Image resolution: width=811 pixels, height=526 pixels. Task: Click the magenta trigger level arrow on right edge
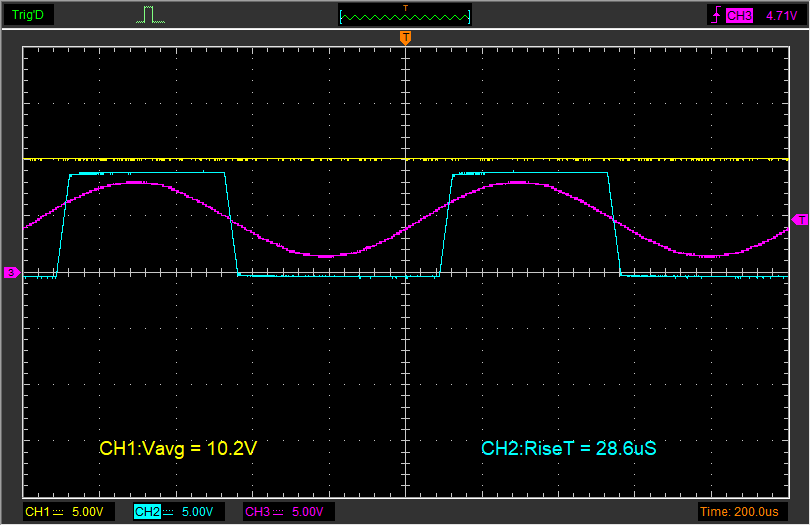pos(799,219)
